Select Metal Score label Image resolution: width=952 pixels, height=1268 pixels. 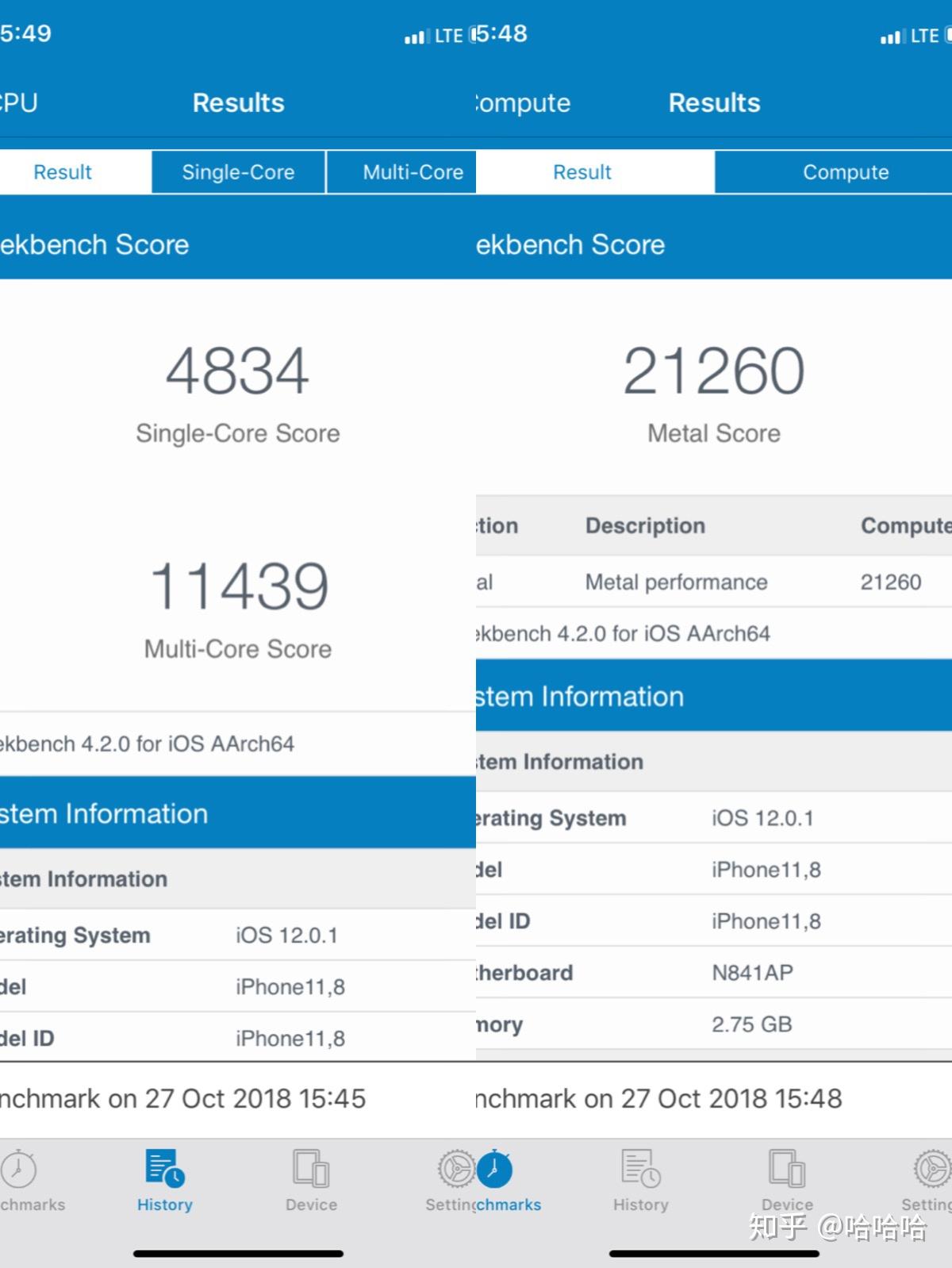[714, 433]
